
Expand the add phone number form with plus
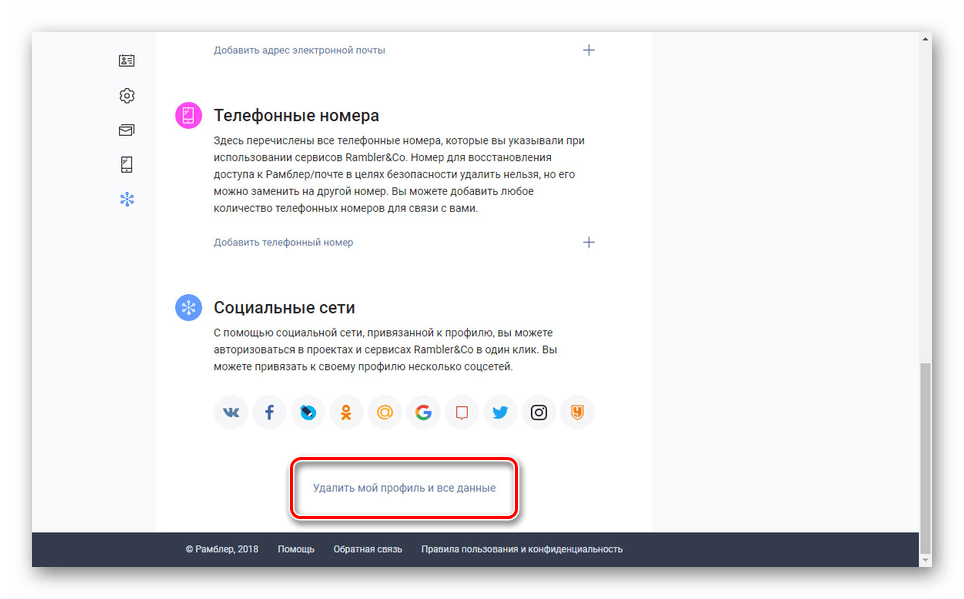pyautogui.click(x=589, y=242)
